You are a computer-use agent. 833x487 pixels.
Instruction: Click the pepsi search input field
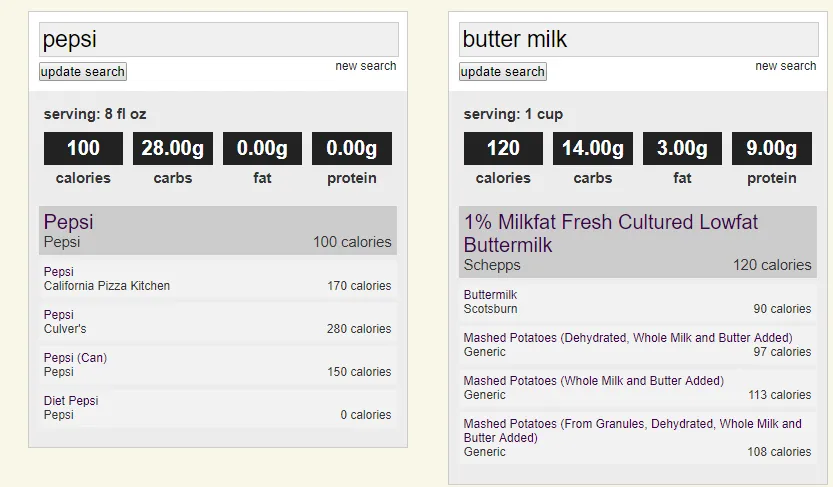(218, 39)
